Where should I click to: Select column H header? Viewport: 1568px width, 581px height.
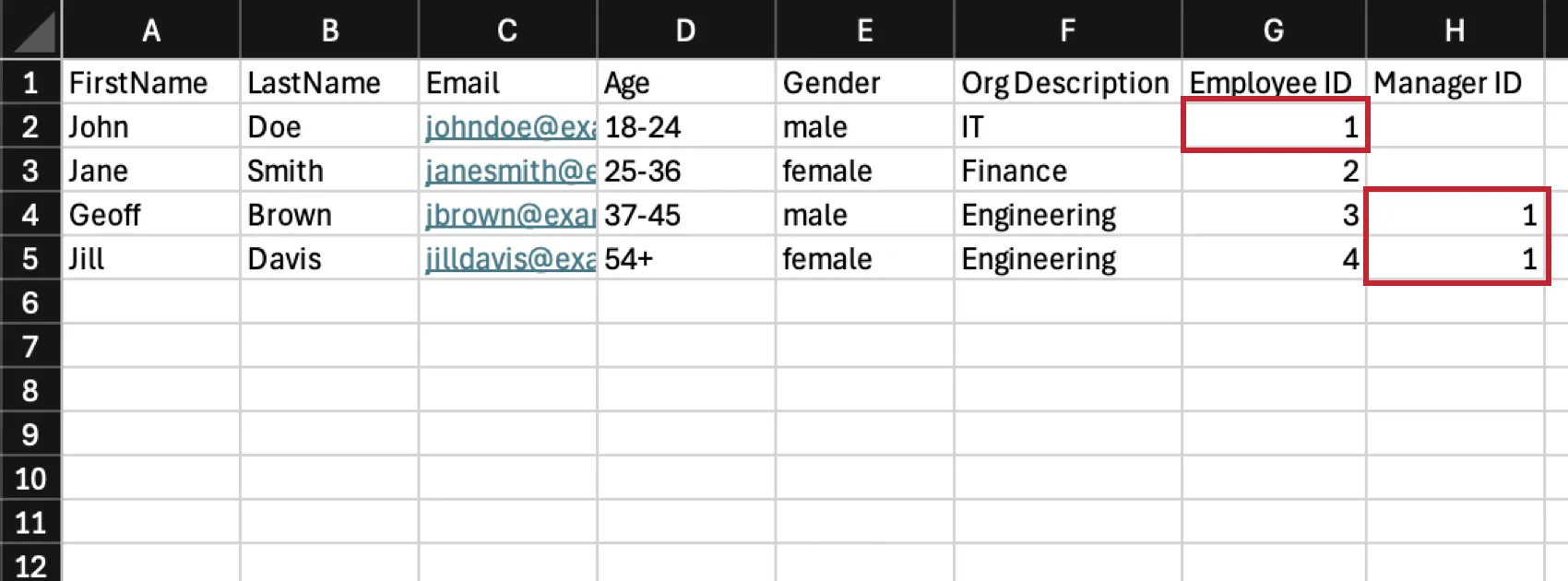(1455, 30)
